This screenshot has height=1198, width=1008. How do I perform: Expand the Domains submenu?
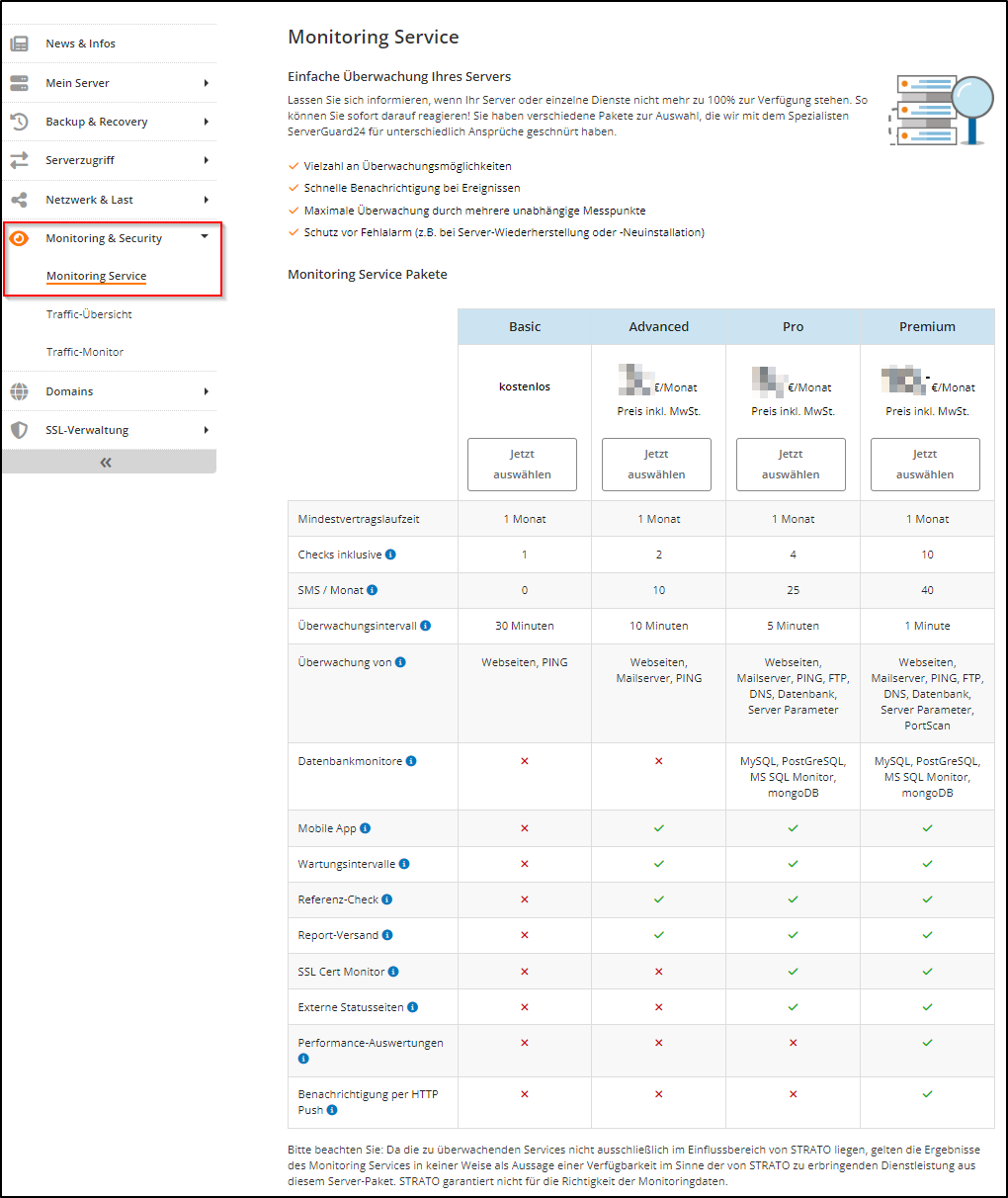click(207, 390)
